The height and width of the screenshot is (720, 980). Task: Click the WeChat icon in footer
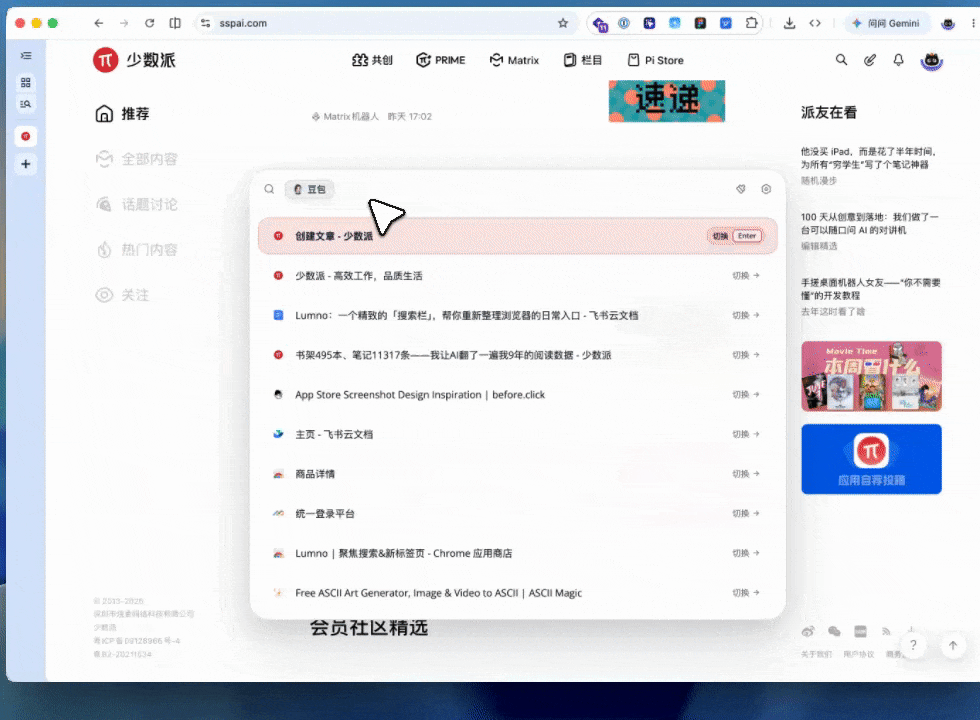coord(834,632)
